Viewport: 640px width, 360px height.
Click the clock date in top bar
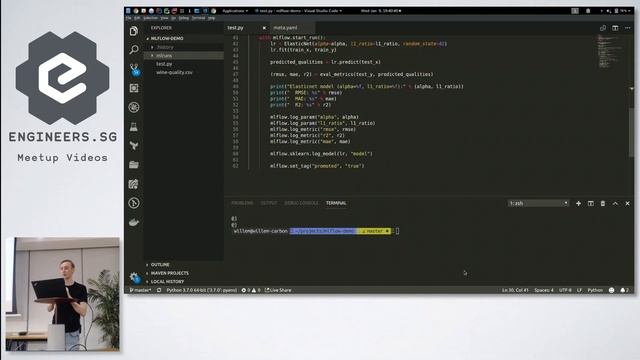pyautogui.click(x=380, y=11)
